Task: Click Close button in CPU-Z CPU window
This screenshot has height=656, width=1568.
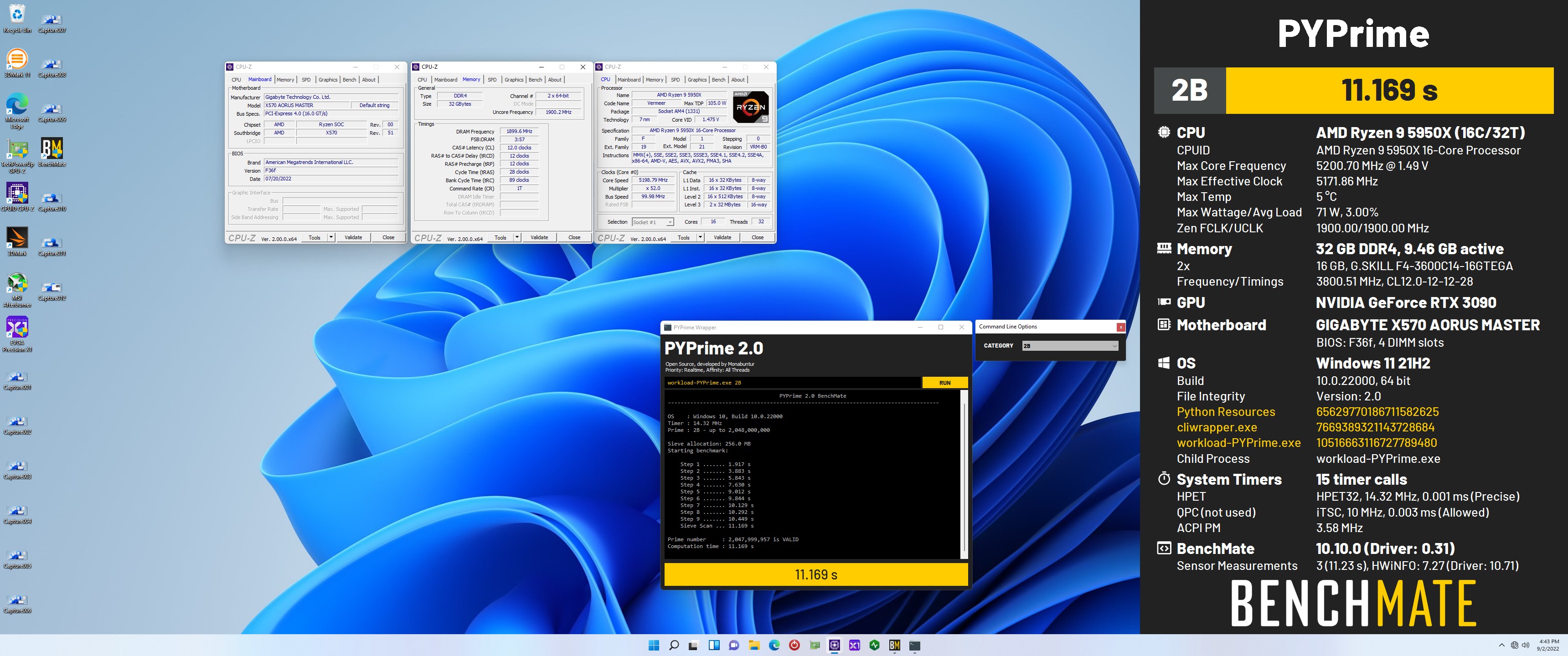Action: pyautogui.click(x=757, y=237)
